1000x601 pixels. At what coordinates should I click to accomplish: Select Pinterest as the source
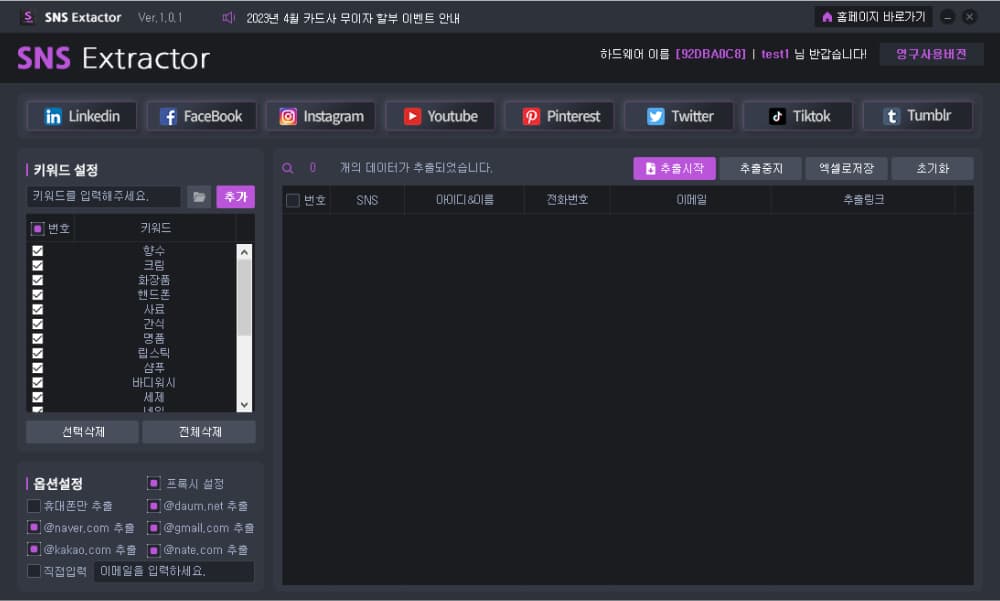click(x=560, y=116)
